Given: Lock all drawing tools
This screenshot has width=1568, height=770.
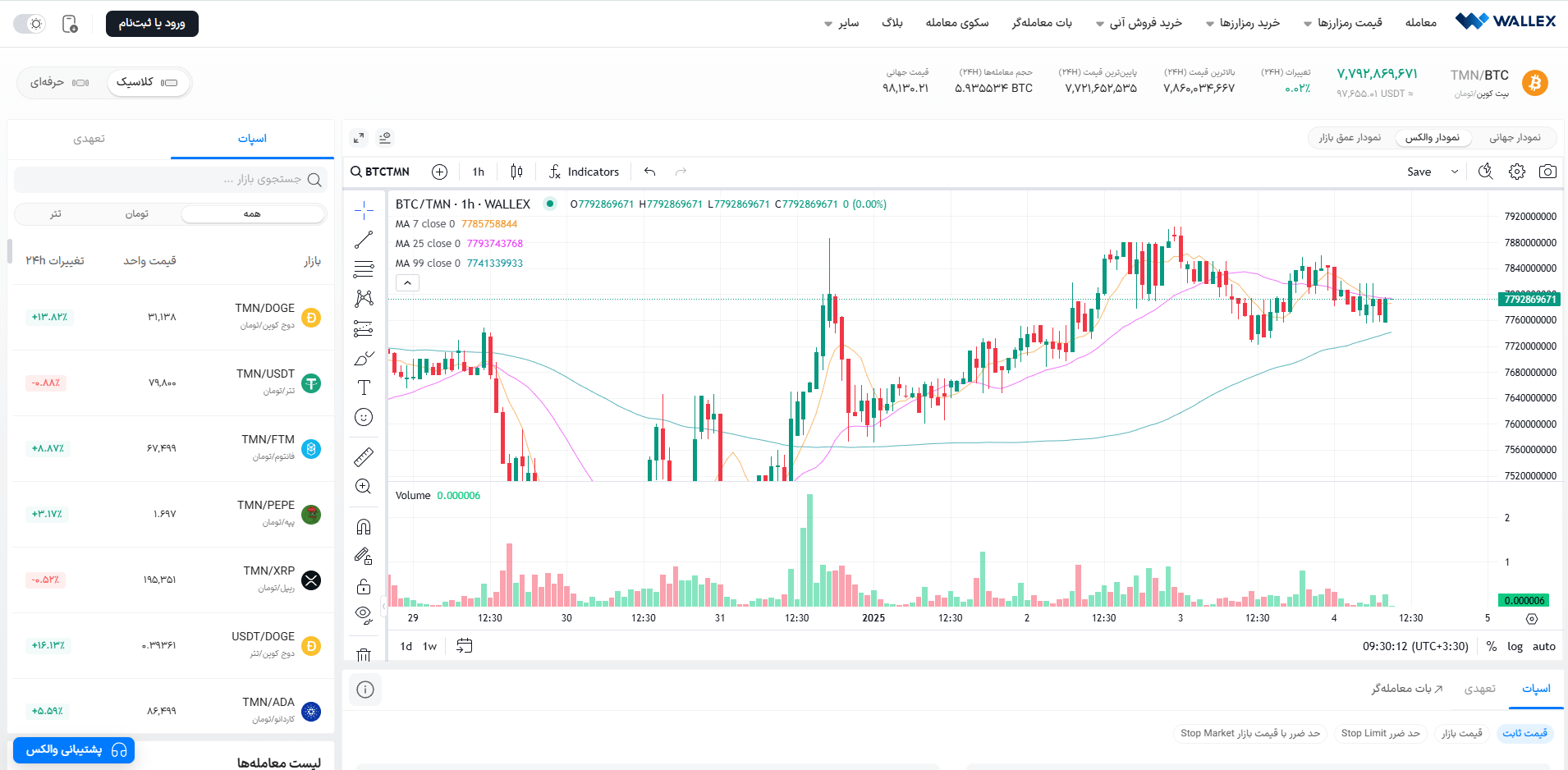Looking at the screenshot, I should coord(364,586).
